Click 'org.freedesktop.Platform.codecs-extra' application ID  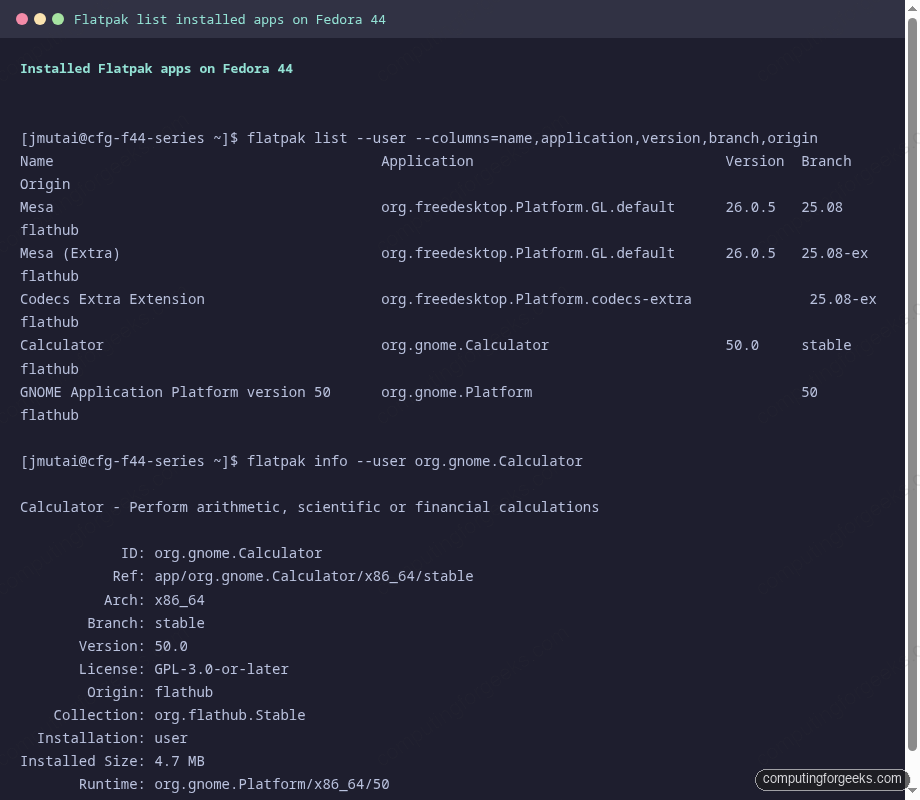click(536, 299)
